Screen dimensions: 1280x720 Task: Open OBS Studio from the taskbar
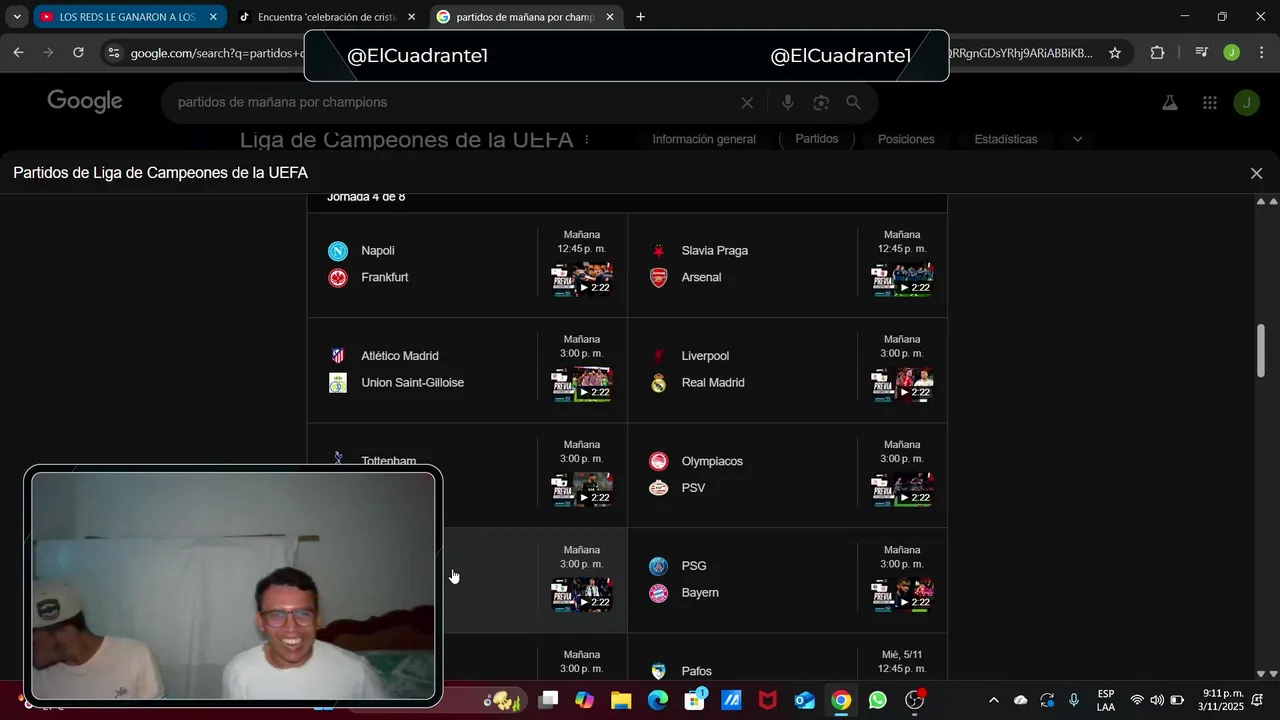click(x=915, y=700)
